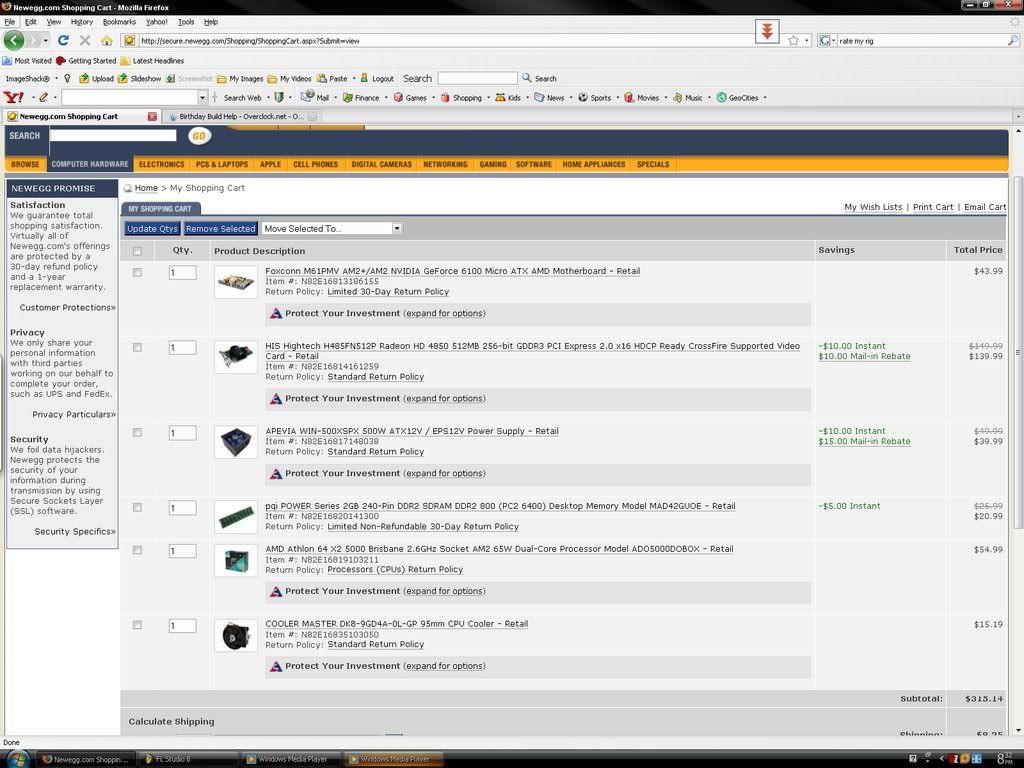This screenshot has height=768, width=1024.
Task: Expand Protect Your Investment options for the video card
Action: coord(447,398)
